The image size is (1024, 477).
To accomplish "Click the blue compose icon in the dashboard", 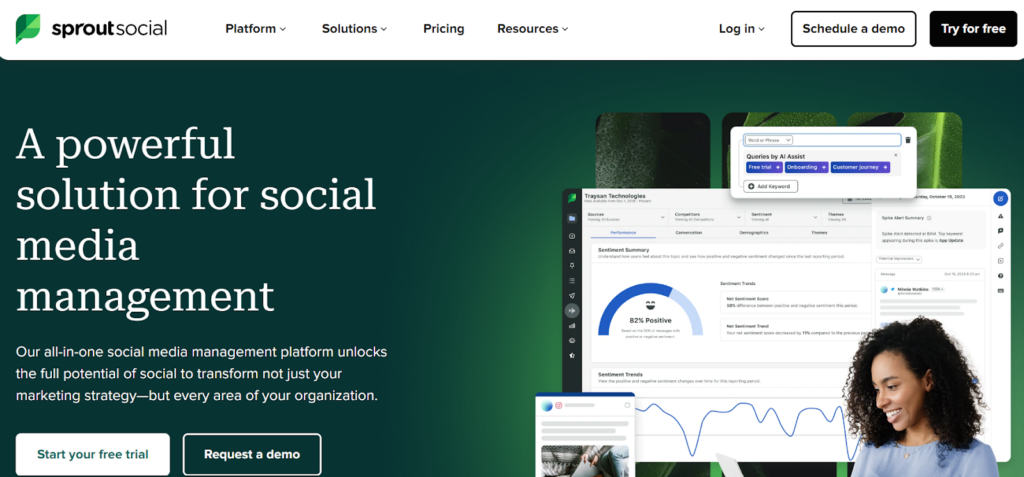I will pos(1000,199).
